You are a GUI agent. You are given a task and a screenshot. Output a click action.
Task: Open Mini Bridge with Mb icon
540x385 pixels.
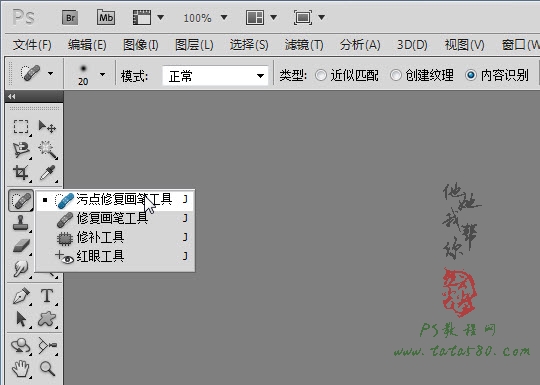tap(106, 18)
